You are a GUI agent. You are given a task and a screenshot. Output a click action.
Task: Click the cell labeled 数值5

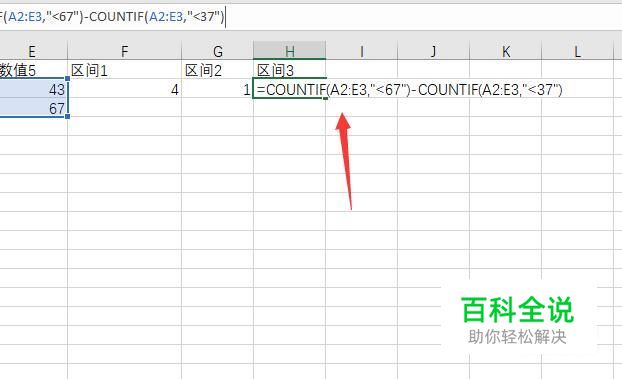[33, 70]
